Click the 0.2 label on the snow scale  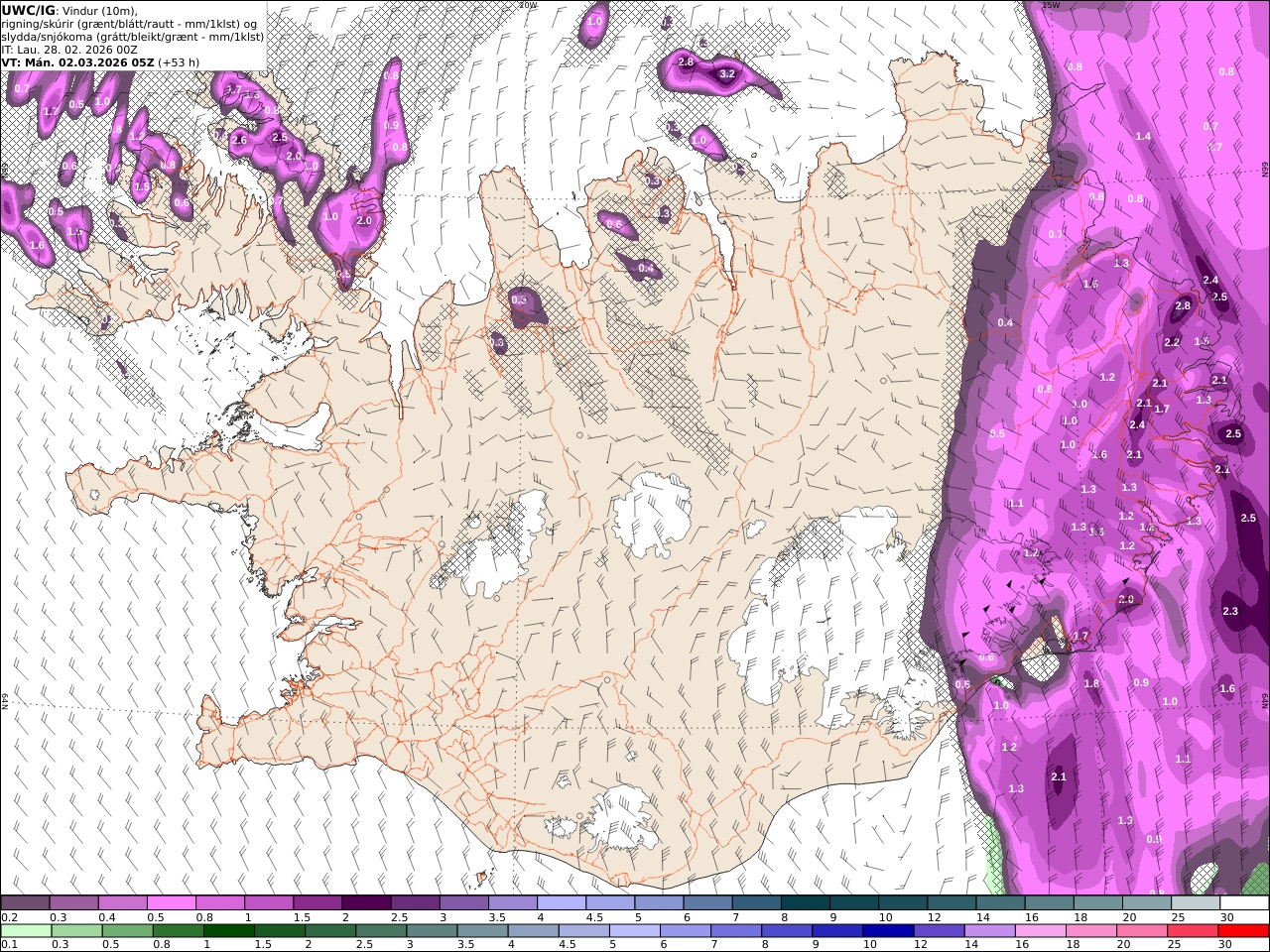point(10,917)
